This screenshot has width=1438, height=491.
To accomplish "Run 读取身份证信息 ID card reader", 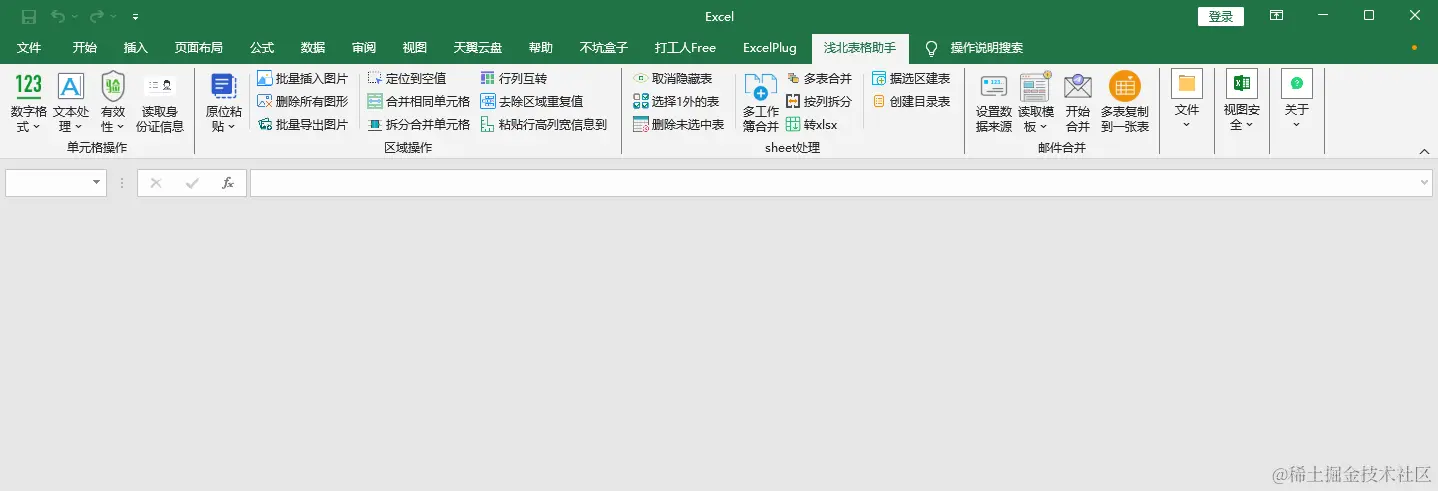I will 160,103.
